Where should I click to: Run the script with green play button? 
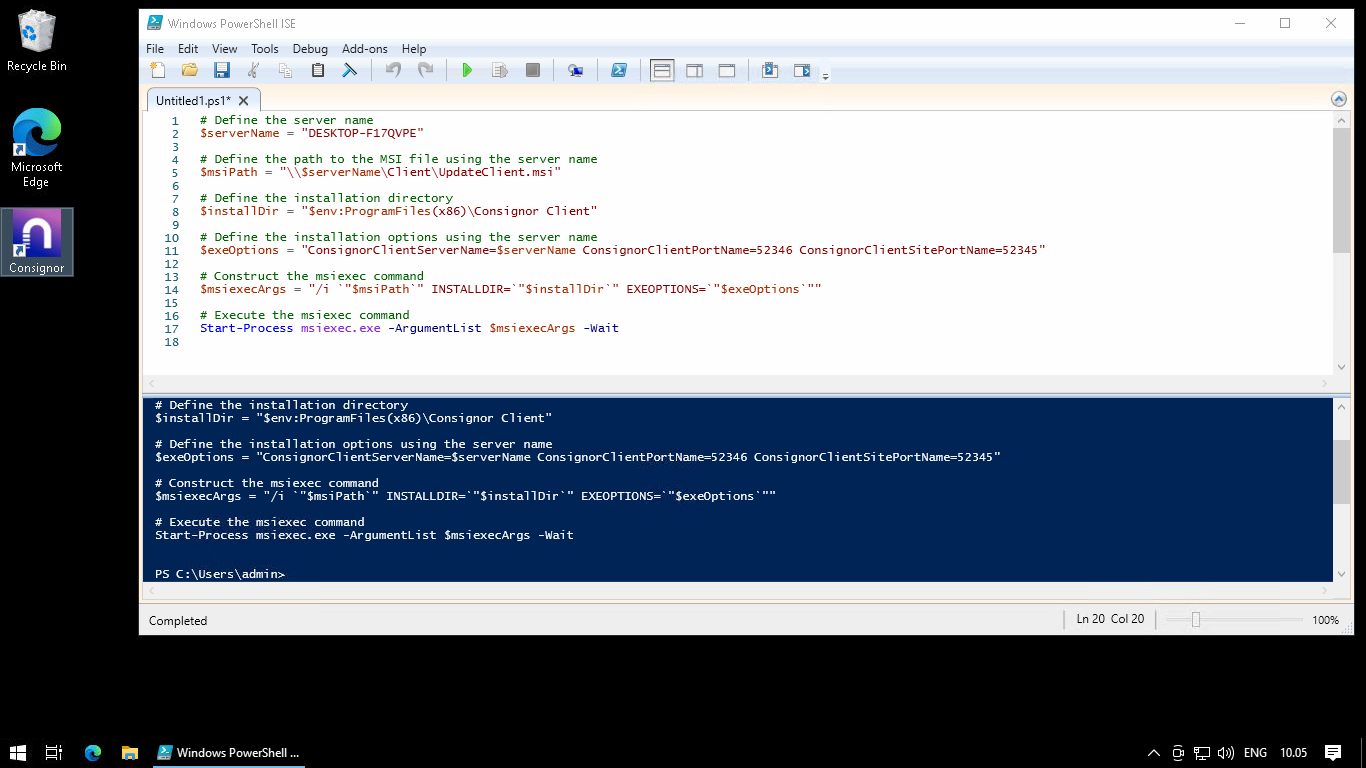point(467,70)
